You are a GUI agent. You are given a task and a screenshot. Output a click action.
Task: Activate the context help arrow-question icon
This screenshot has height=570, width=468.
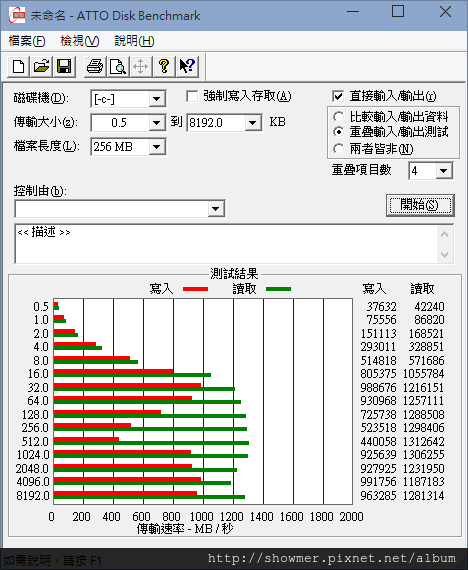point(187,67)
